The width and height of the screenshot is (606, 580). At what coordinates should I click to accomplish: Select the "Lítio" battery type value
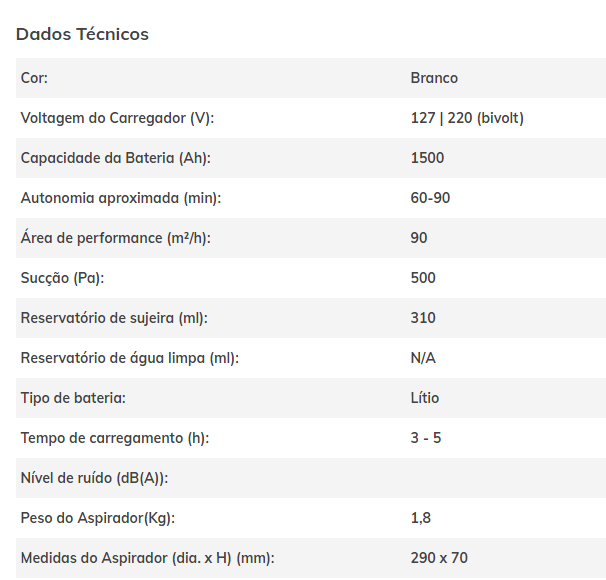coord(425,398)
